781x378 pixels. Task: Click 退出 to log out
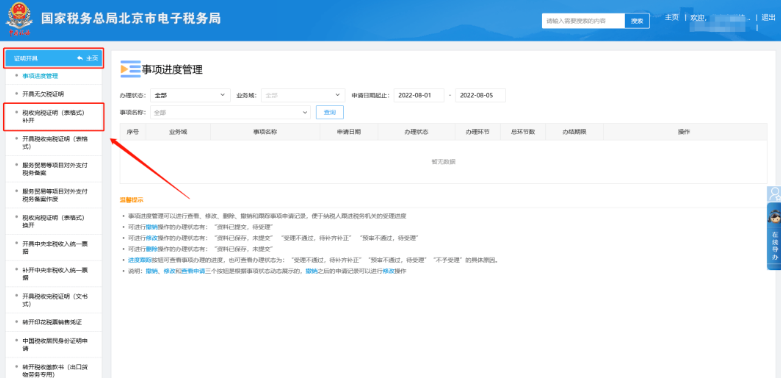(769, 17)
